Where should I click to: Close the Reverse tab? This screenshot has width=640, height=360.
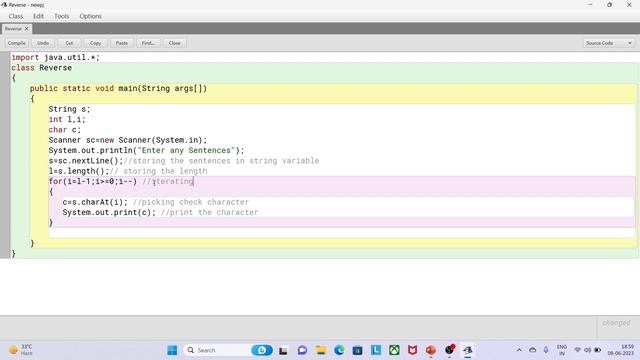[27, 29]
